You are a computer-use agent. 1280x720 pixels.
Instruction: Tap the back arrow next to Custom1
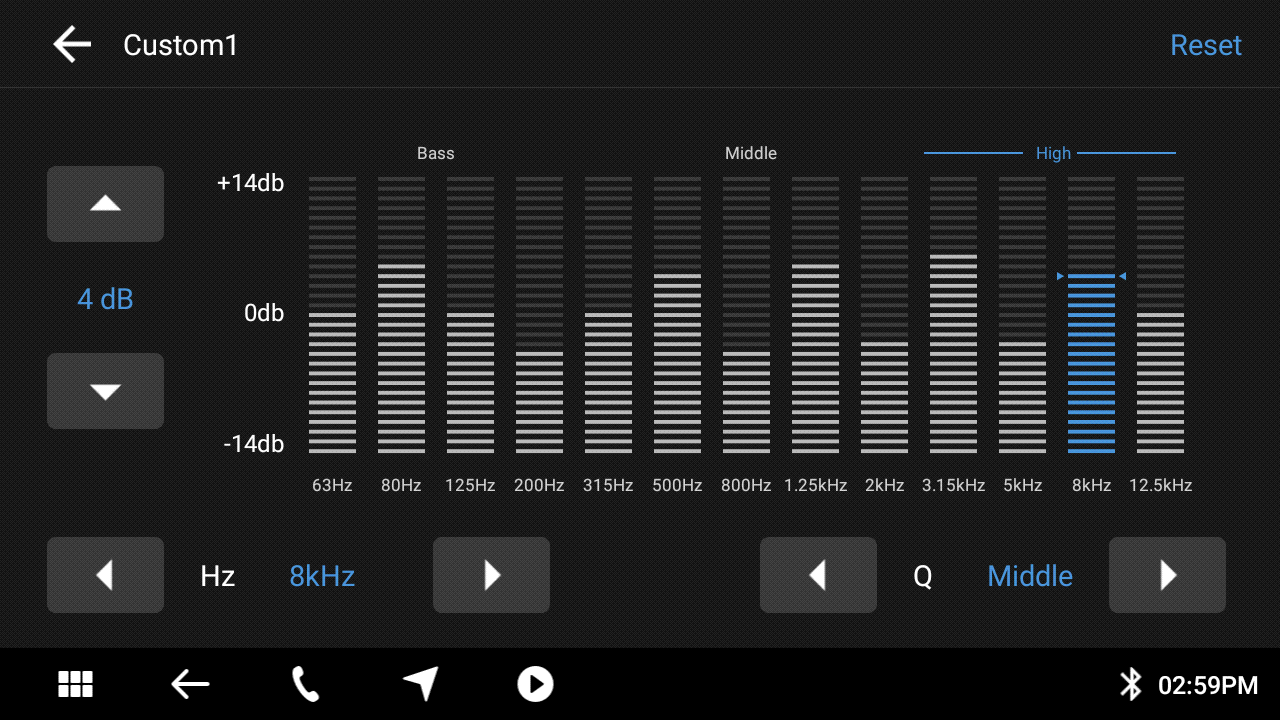pos(72,45)
